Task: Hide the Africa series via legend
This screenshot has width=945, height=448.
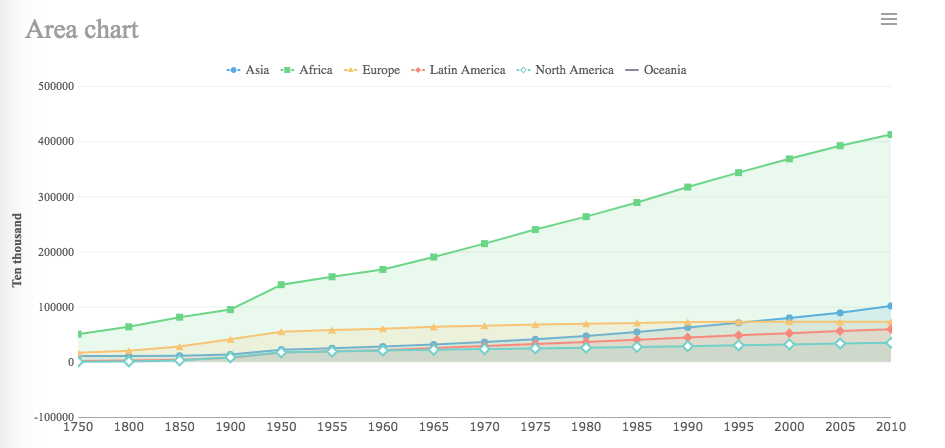Action: coord(315,70)
